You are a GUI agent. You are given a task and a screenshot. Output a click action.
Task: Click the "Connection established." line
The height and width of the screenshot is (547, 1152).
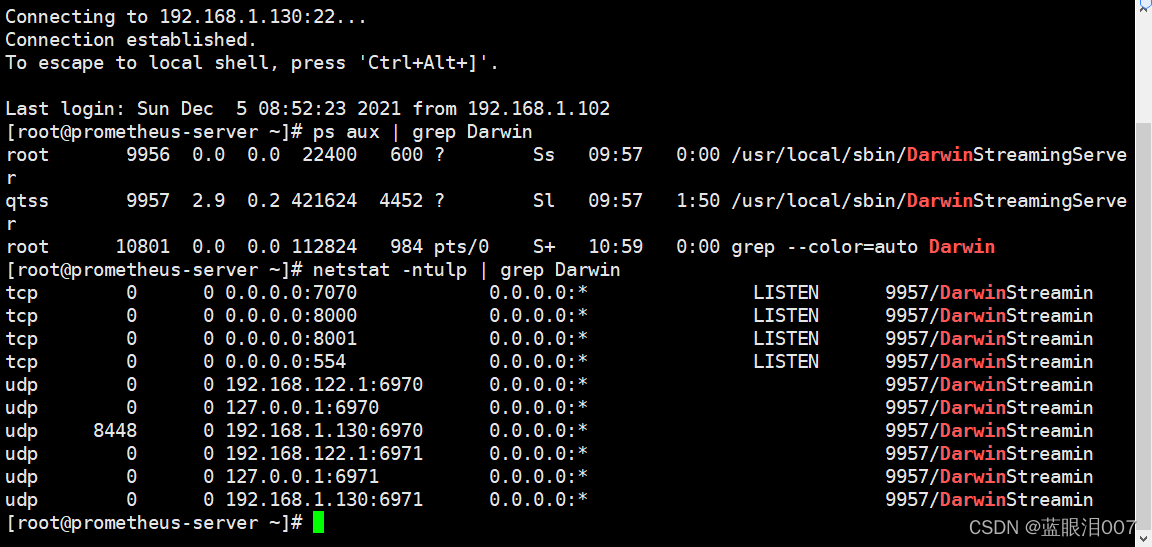click(131, 40)
